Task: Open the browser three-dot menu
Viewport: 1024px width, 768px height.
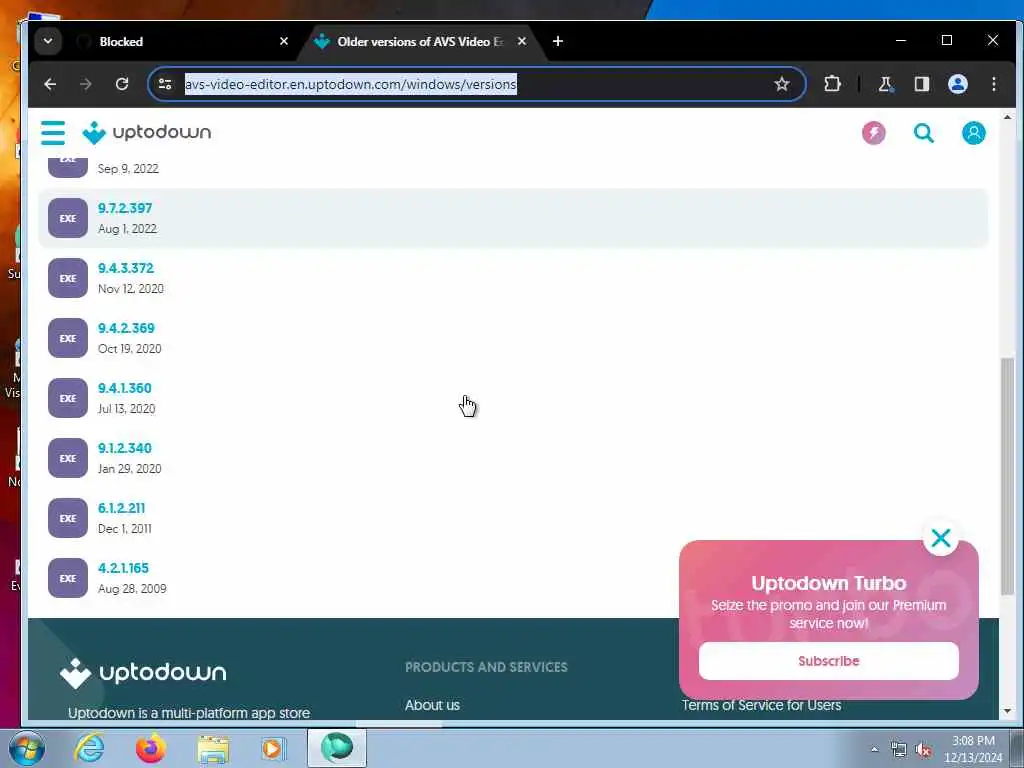Action: (x=993, y=84)
